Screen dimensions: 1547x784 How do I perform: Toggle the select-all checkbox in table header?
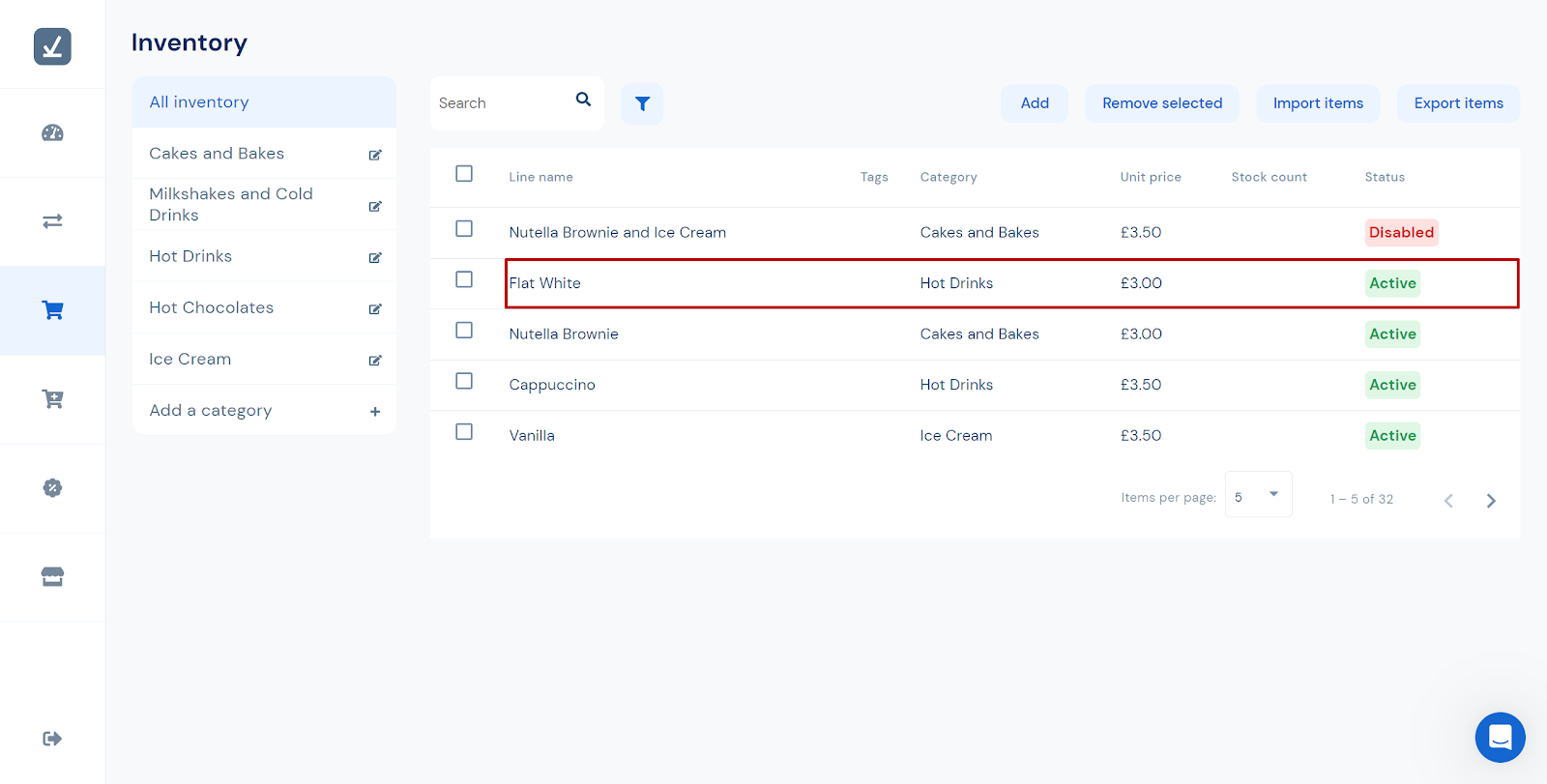[464, 174]
